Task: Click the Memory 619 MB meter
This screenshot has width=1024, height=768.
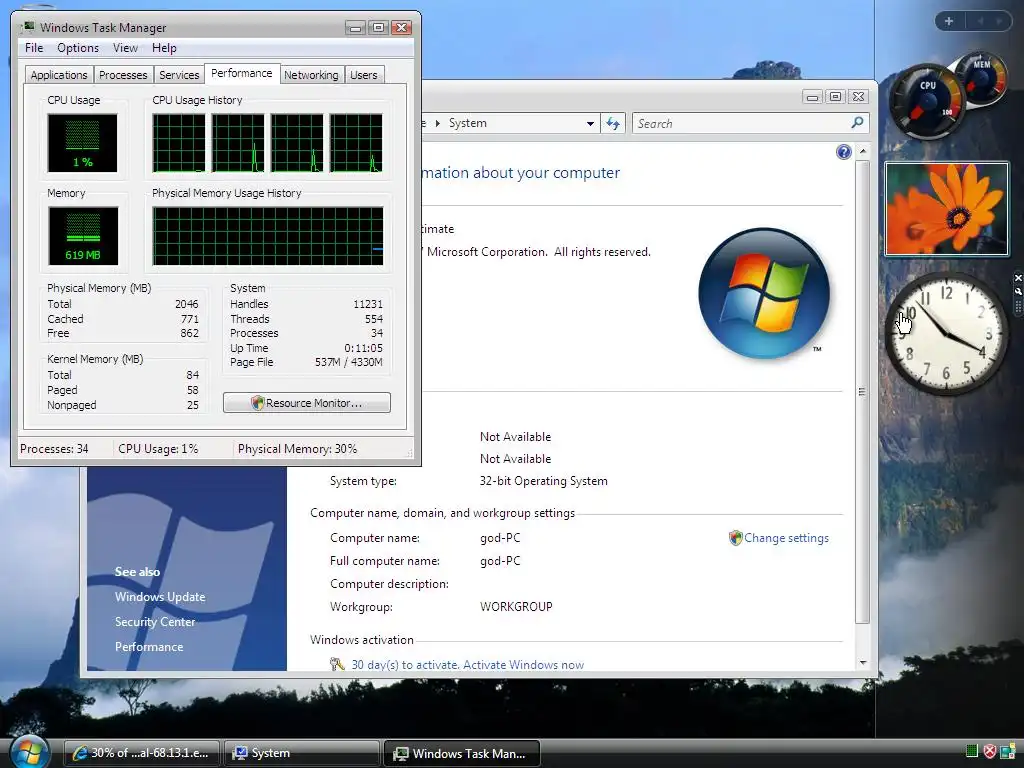Action: coord(83,236)
